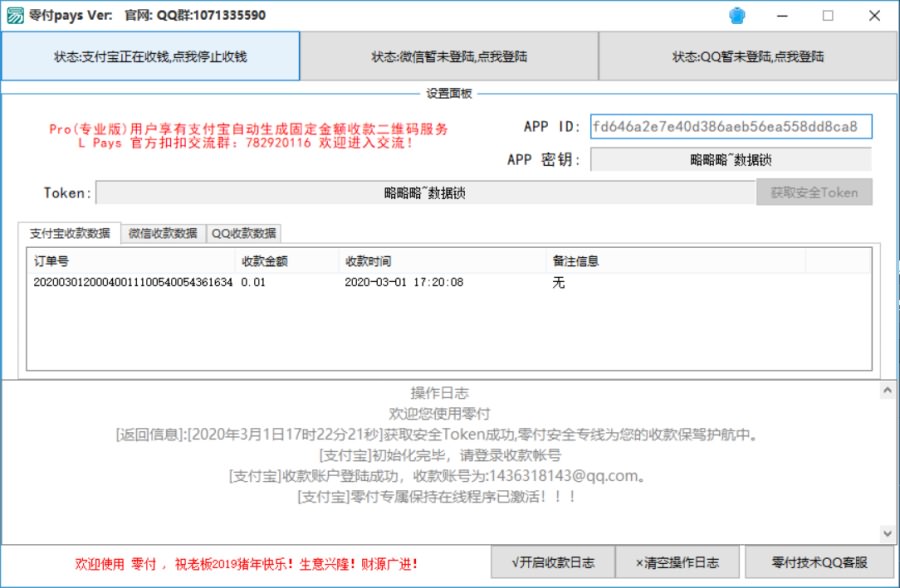The image size is (900, 588).
Task: Click time cell 2020-03-01 17:20:08
Action: [x=404, y=282]
